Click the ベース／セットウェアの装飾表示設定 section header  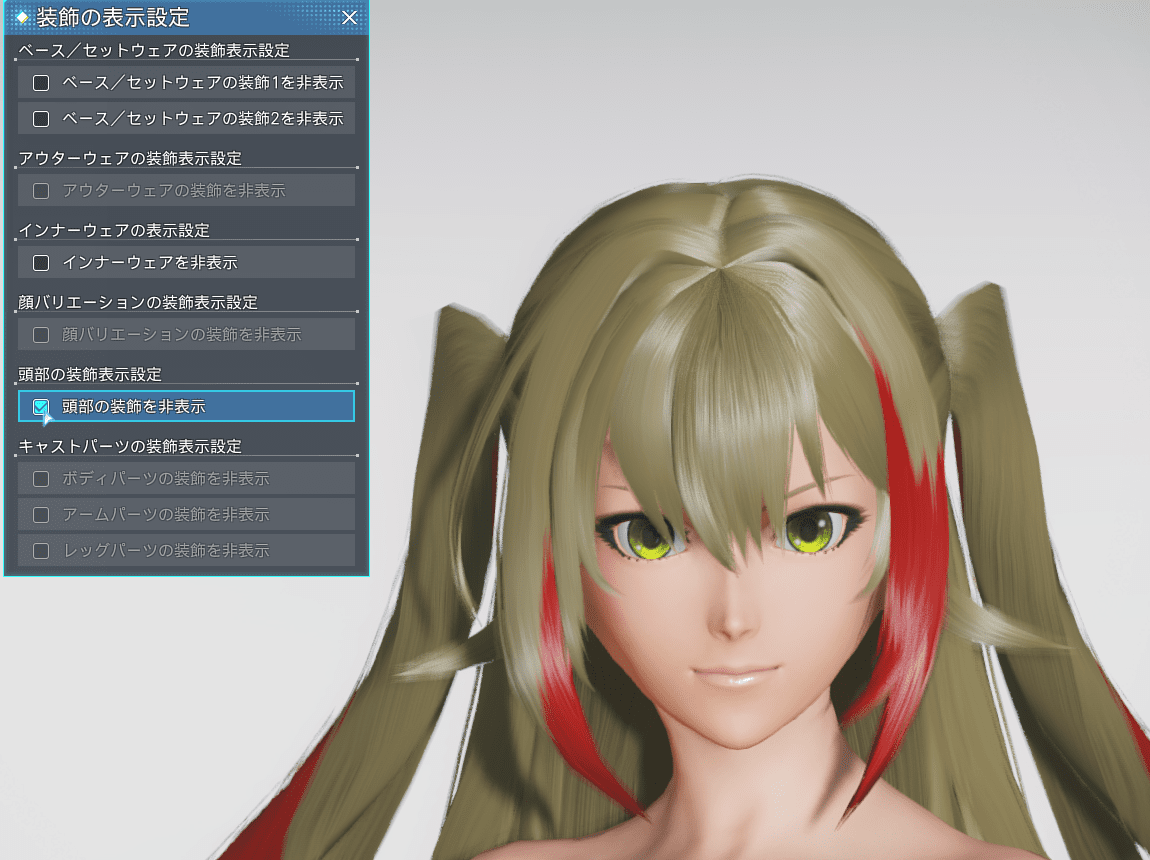155,49
